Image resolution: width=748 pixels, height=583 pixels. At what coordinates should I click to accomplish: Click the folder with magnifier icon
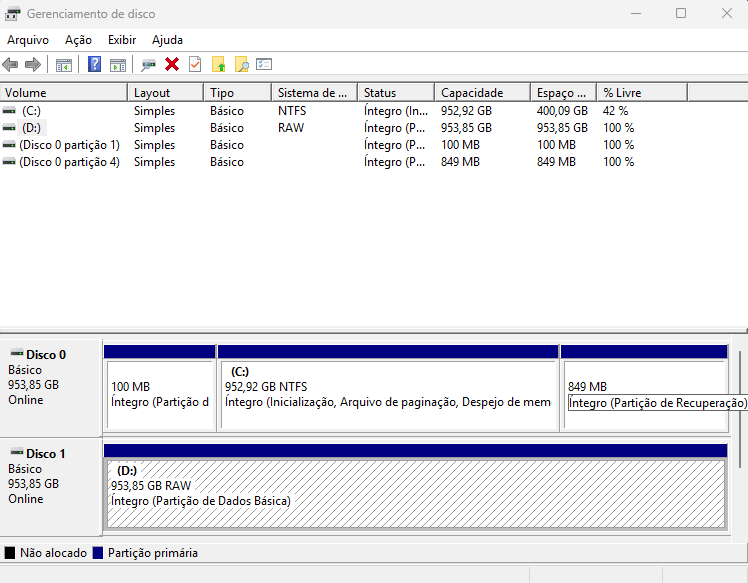(242, 64)
